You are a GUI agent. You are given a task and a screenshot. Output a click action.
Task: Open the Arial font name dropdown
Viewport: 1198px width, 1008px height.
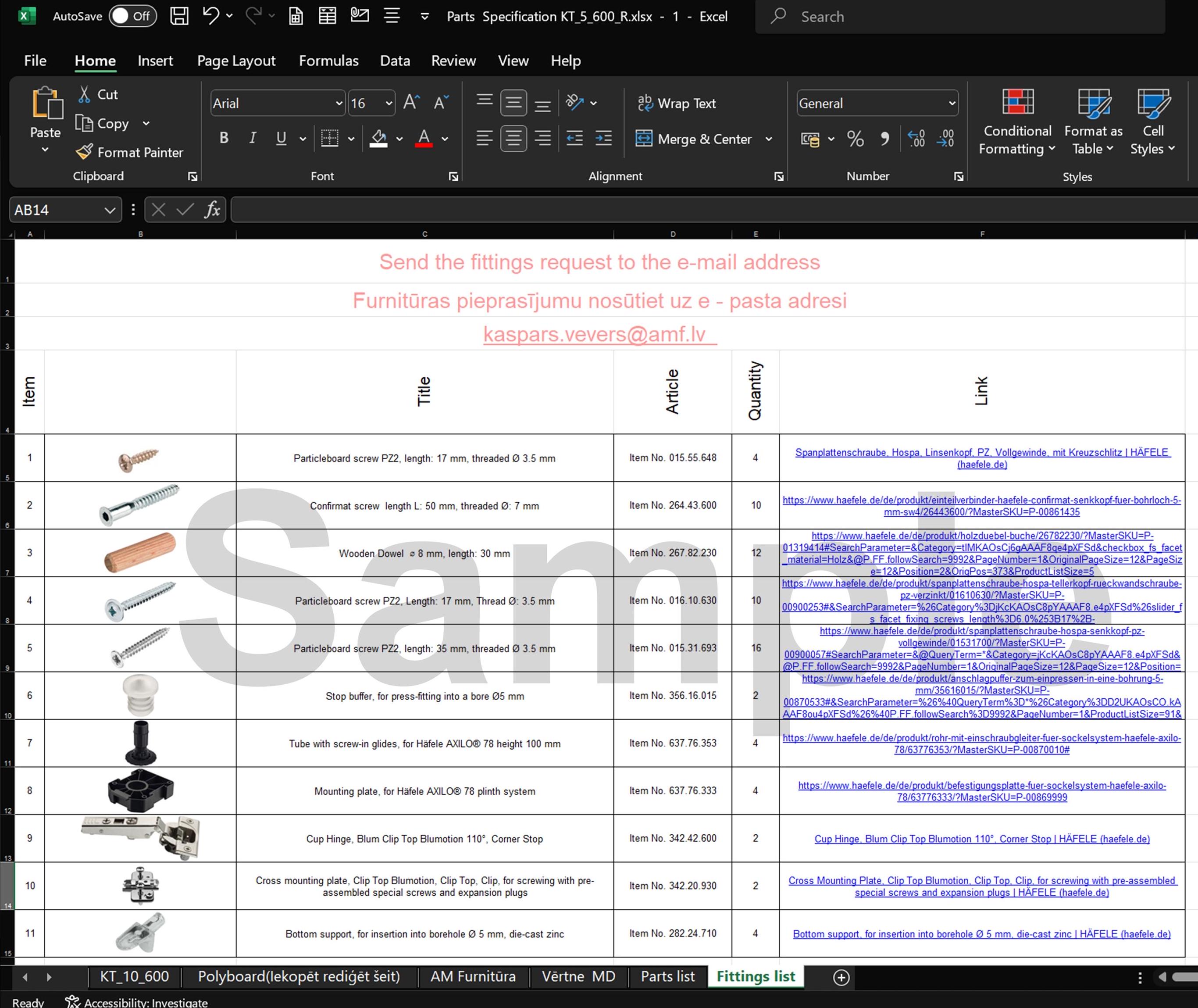pyautogui.click(x=339, y=104)
